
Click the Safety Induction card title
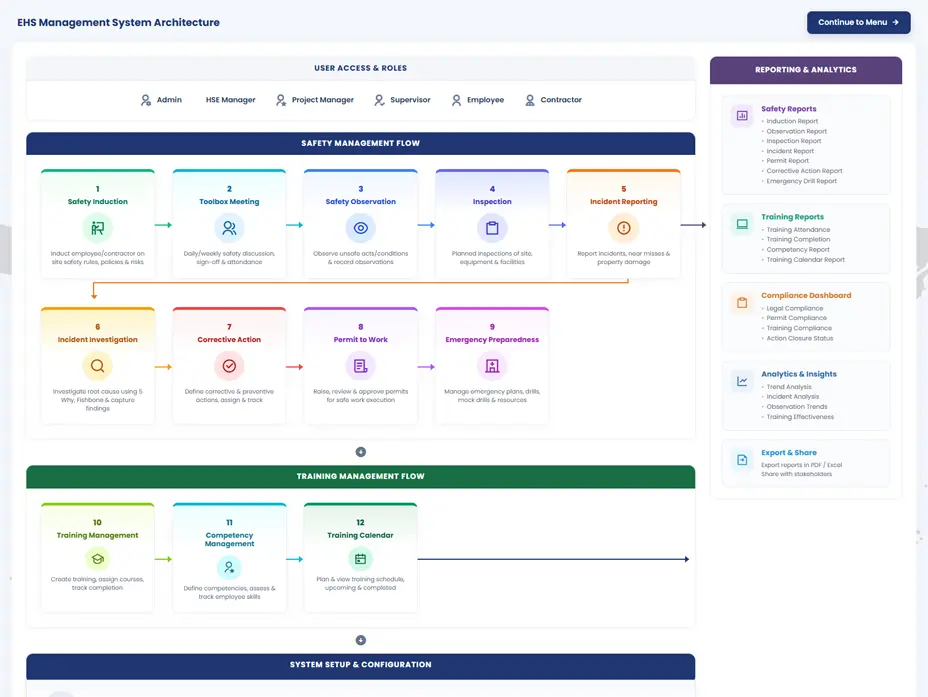[98, 202]
